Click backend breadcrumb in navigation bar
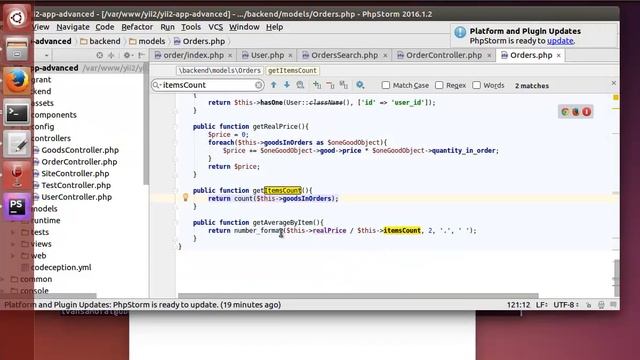640x360 pixels. coord(100,41)
